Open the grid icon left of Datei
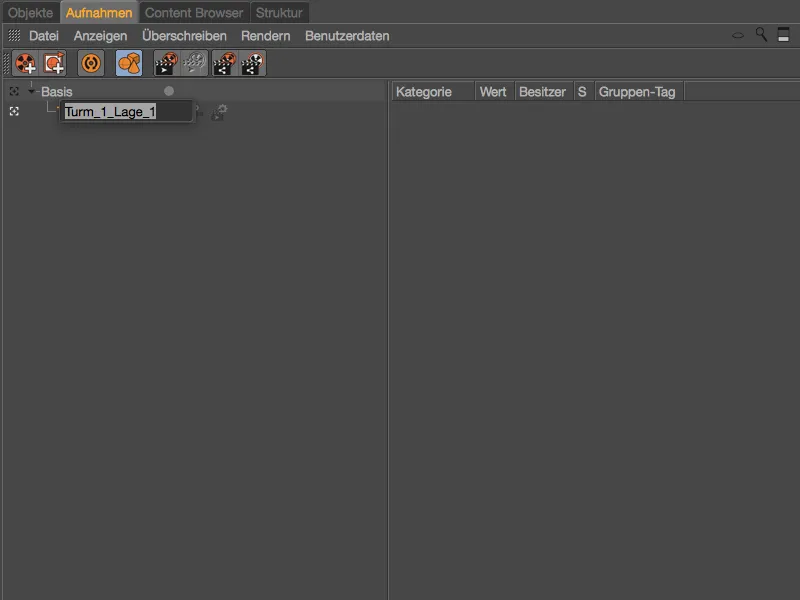Viewport: 800px width, 600px height. click(14, 35)
